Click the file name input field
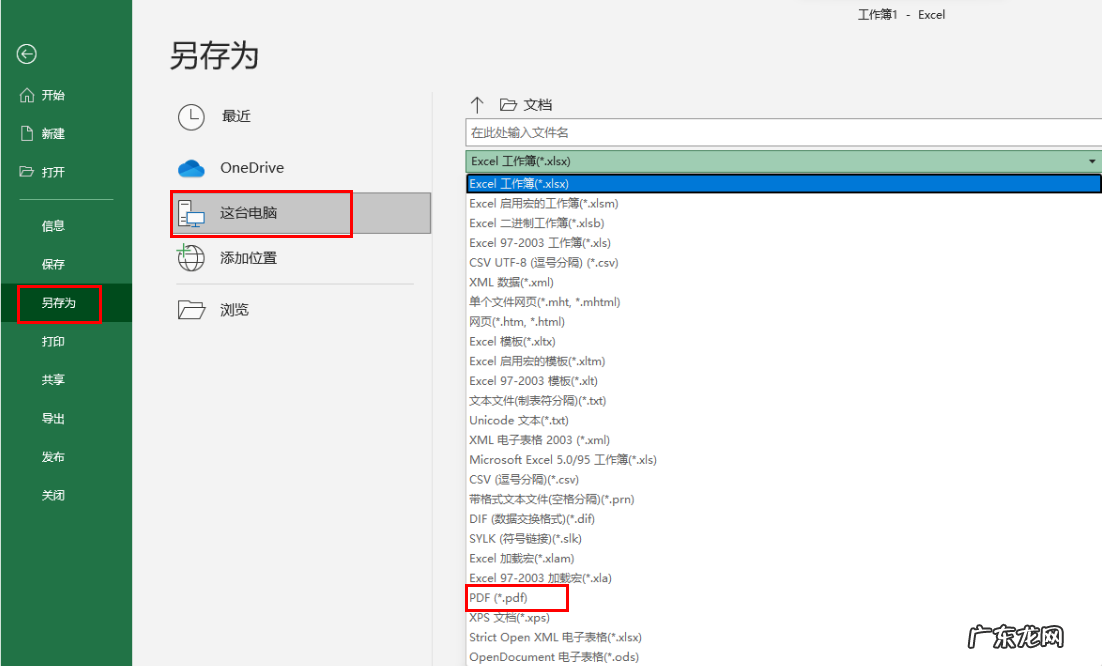 point(784,133)
